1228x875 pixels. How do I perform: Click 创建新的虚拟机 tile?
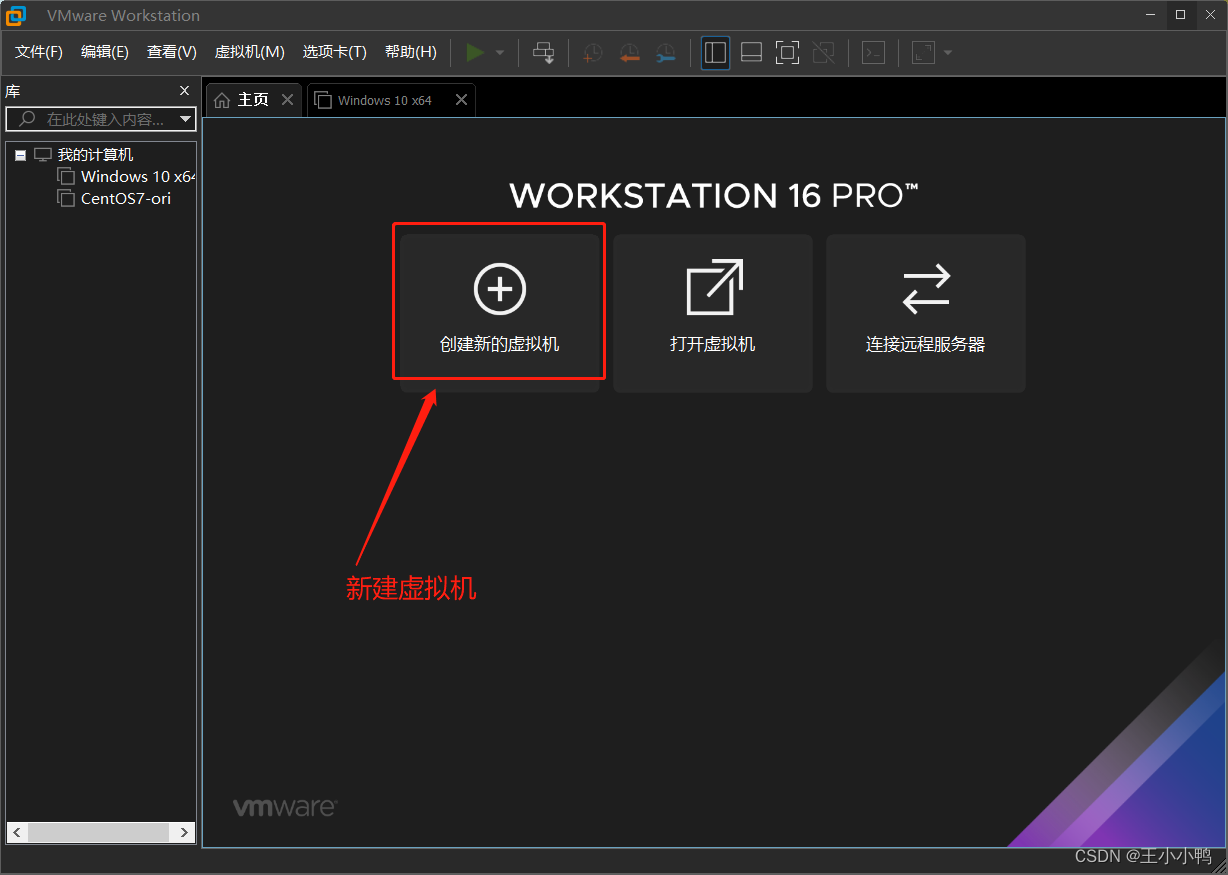tap(500, 313)
